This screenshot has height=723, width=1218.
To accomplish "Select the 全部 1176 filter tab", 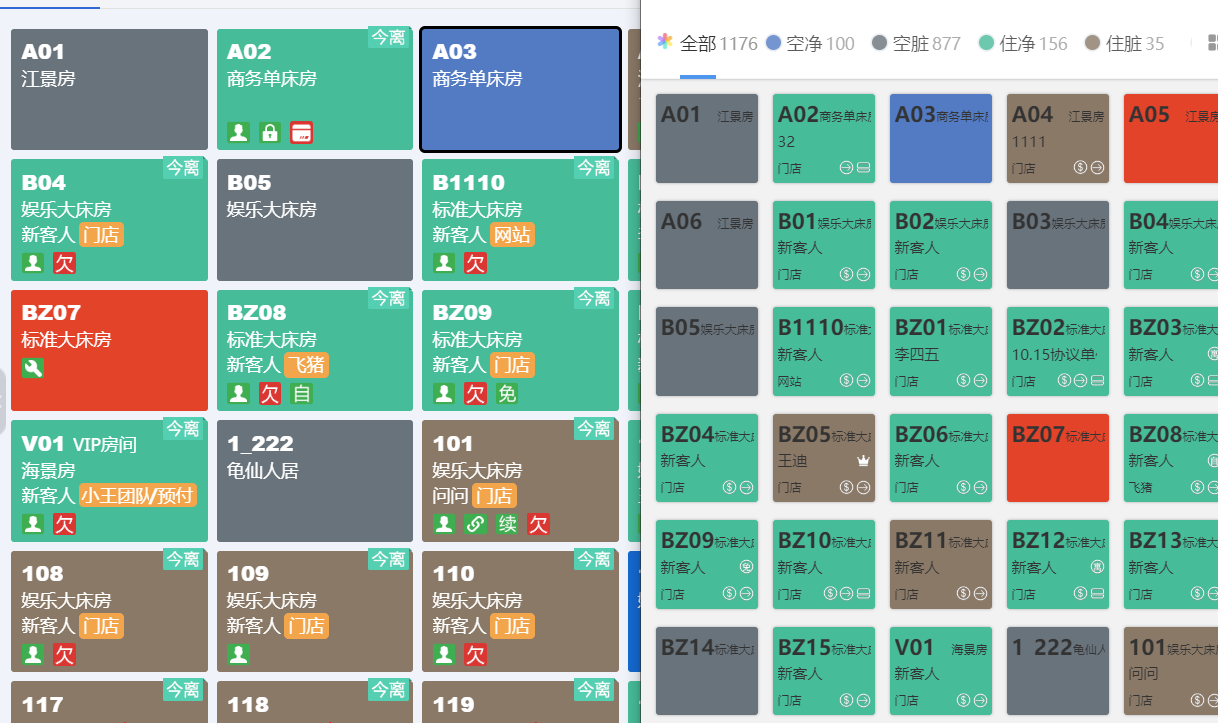I will (x=707, y=43).
